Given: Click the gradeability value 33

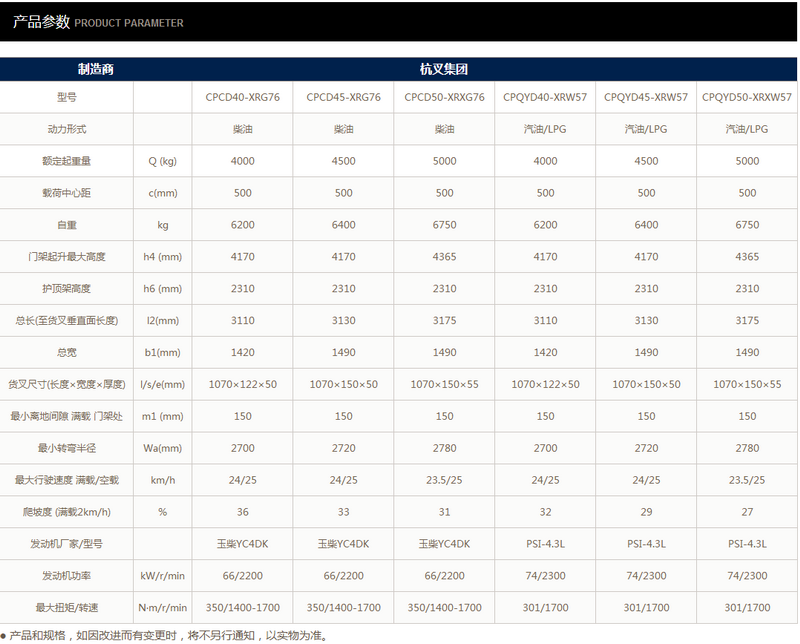Looking at the screenshot, I should point(343,512).
